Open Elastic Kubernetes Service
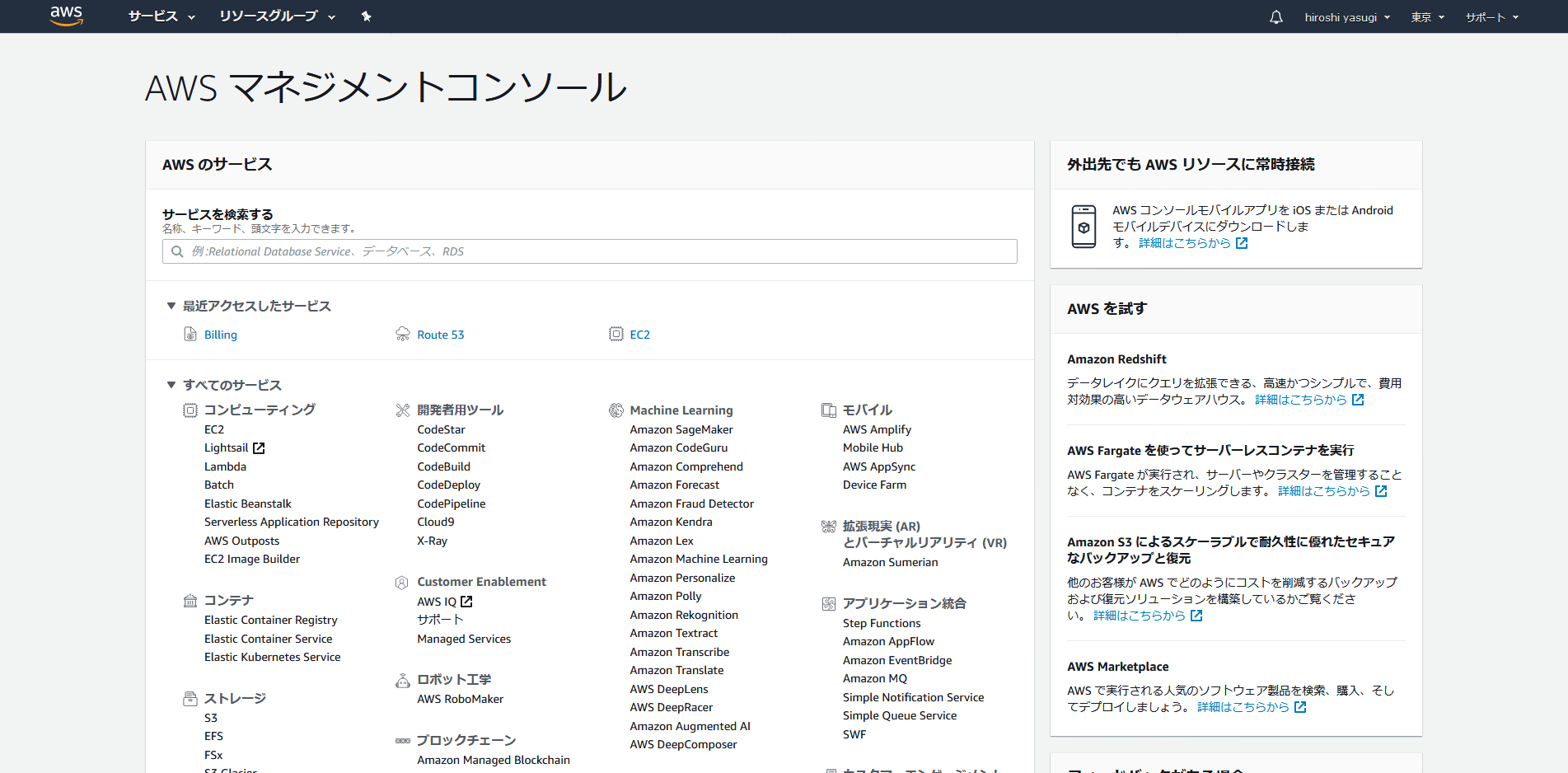Viewport: 1568px width, 773px height. click(273, 657)
